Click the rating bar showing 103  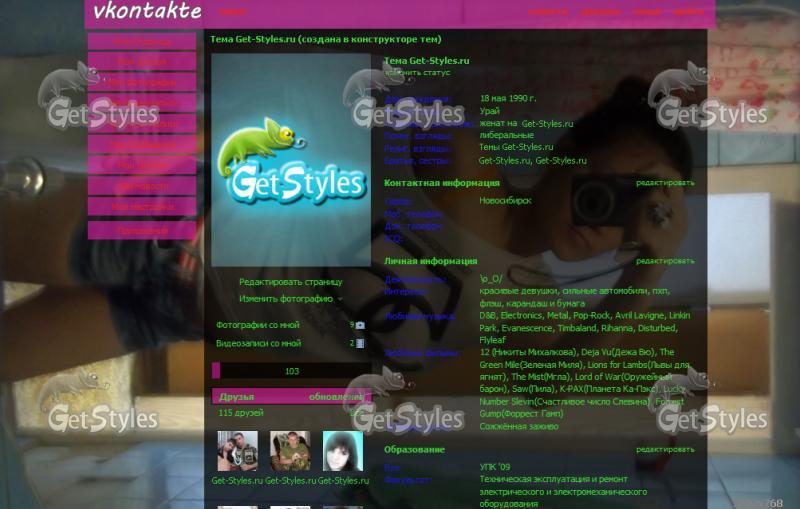[x=291, y=371]
